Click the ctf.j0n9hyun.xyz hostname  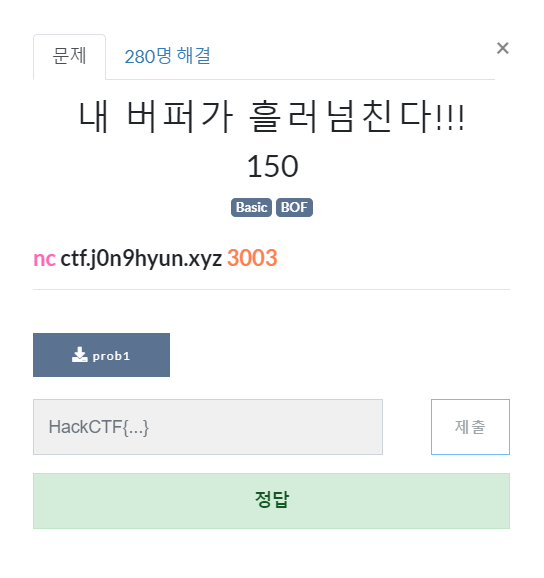[x=141, y=259]
